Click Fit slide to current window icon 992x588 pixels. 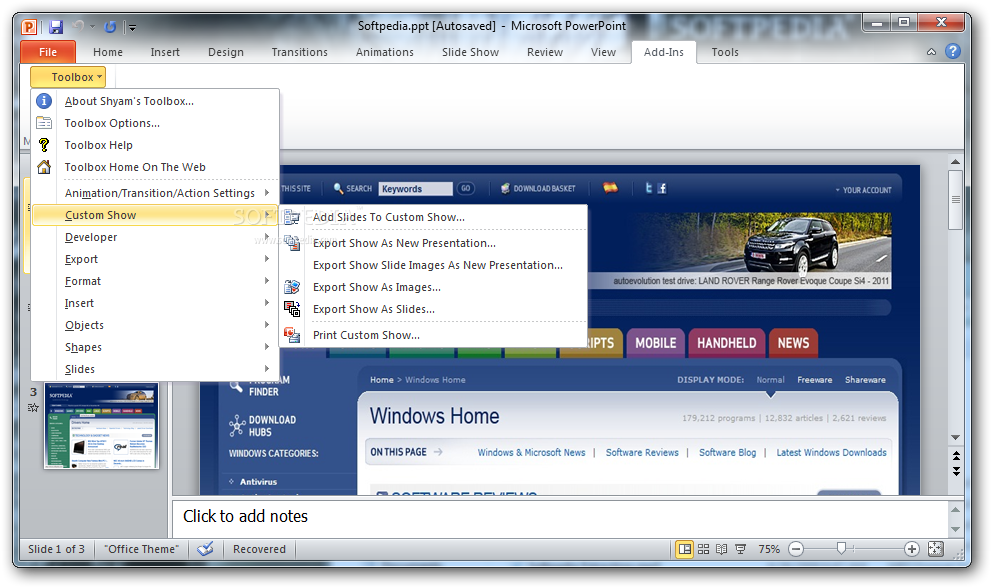click(x=936, y=549)
